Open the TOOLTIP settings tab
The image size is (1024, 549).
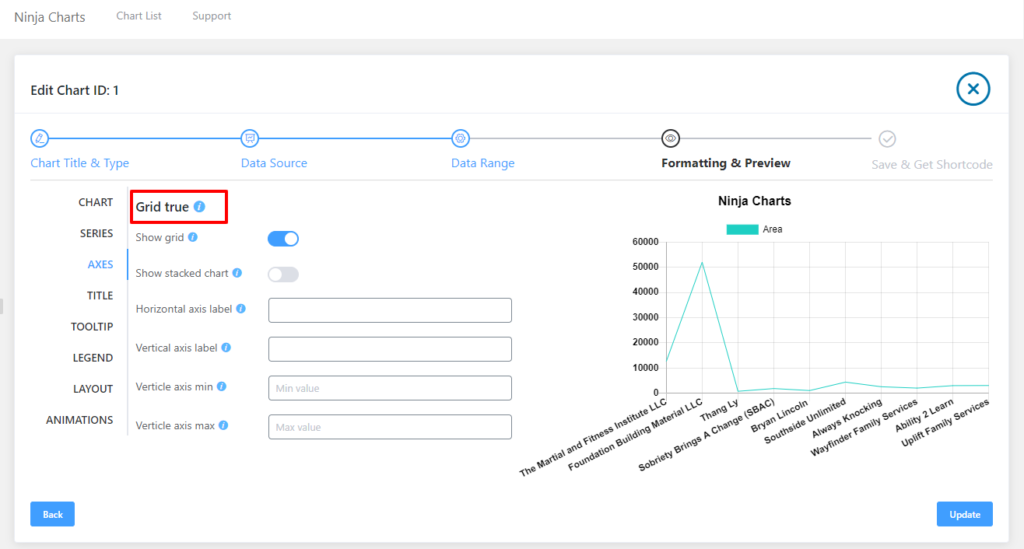(x=92, y=326)
